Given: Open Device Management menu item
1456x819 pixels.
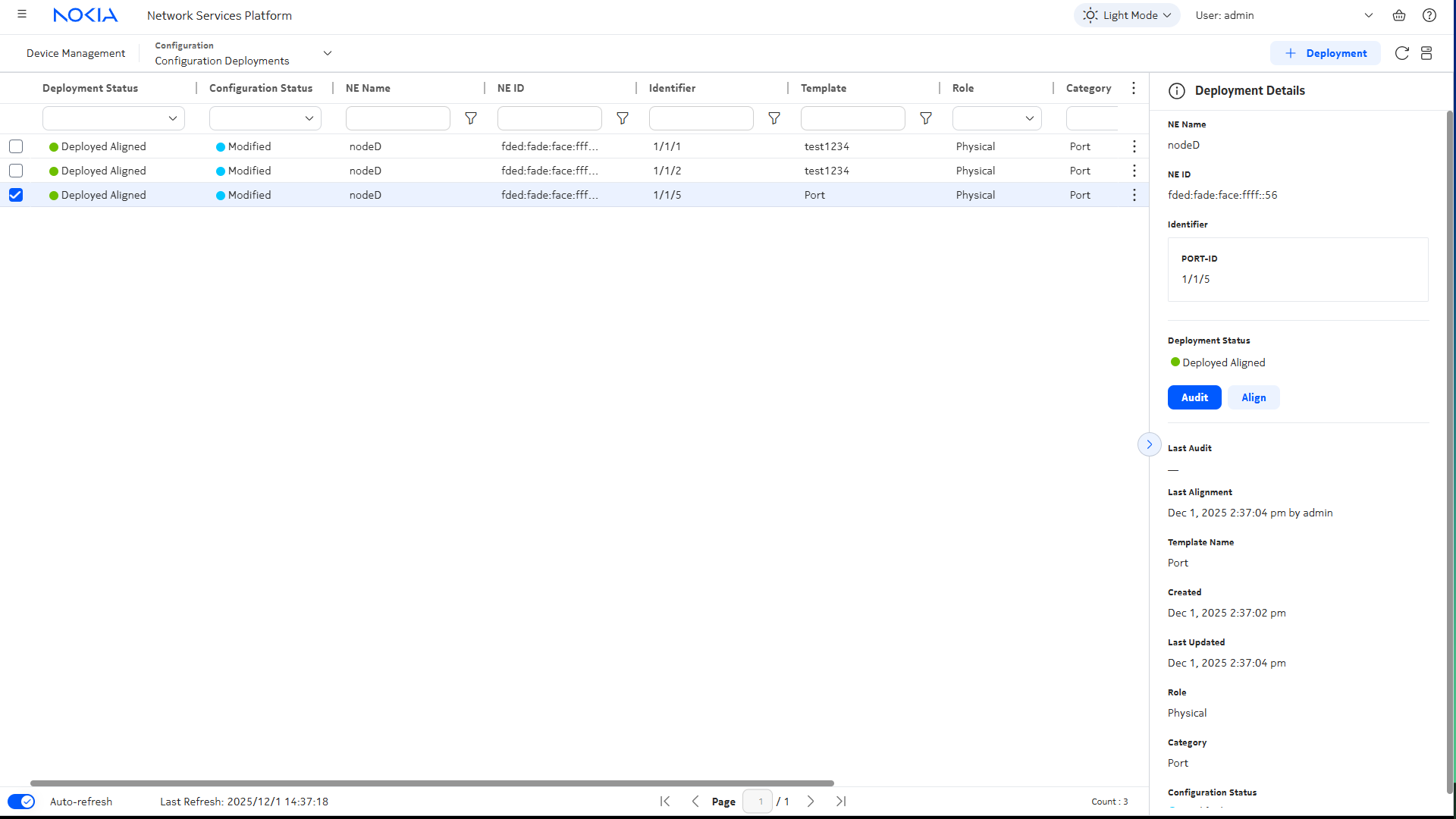Looking at the screenshot, I should click(x=76, y=53).
